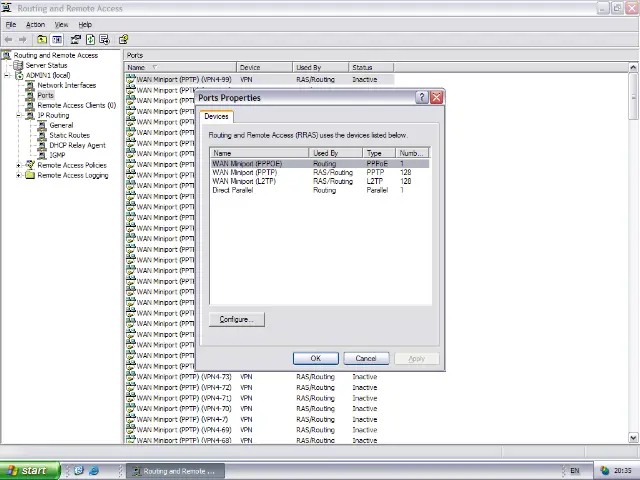Click the ports list scrollbar thumb
The height and width of the screenshot is (480, 640).
point(633,96)
